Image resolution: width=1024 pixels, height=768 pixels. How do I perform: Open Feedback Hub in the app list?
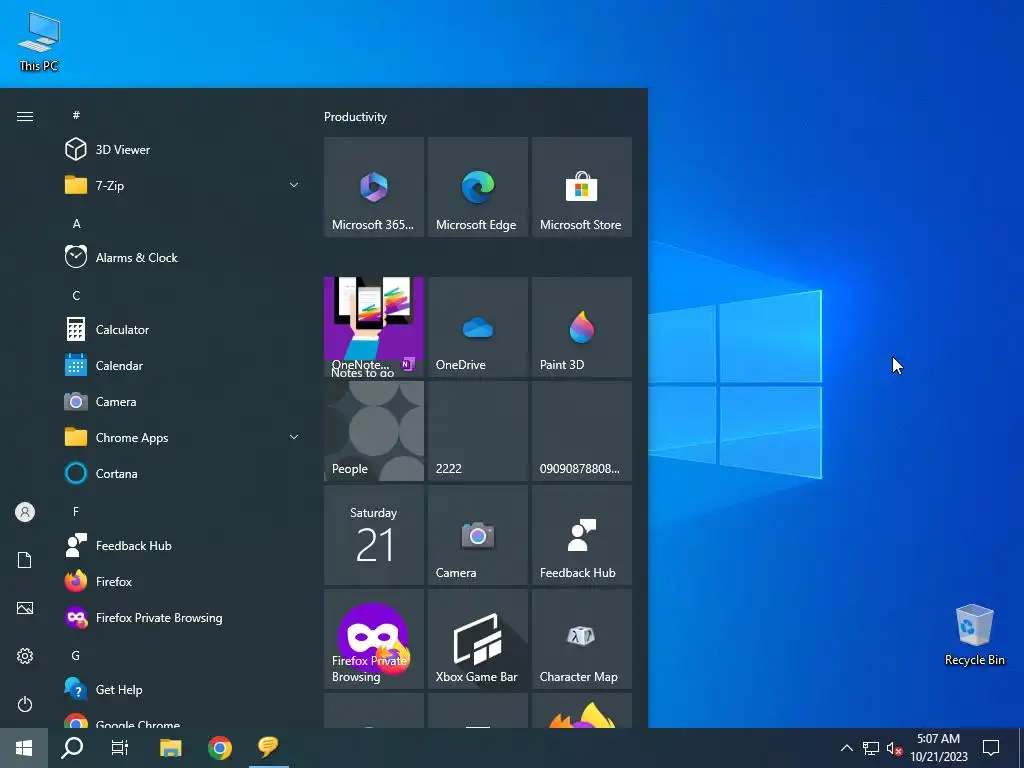(181, 545)
